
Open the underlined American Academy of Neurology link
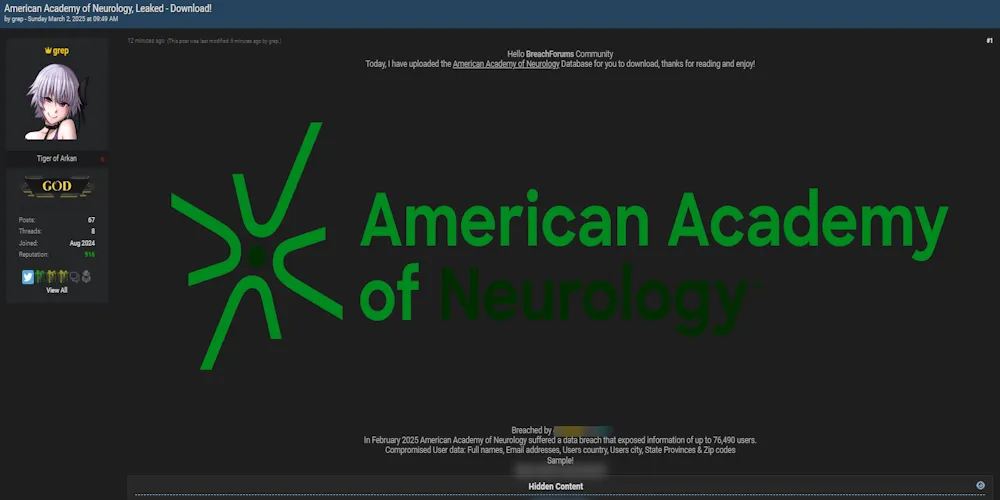coord(506,64)
